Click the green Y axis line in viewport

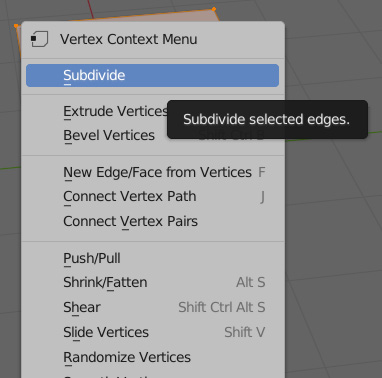pos(10,168)
